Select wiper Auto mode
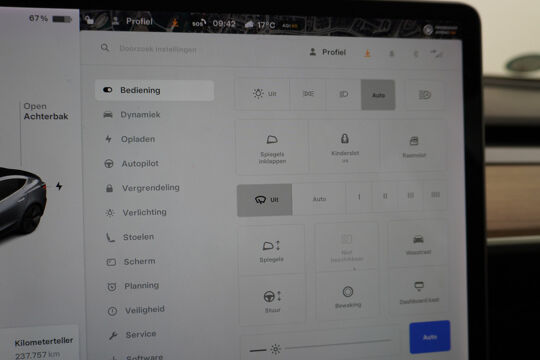 (319, 199)
